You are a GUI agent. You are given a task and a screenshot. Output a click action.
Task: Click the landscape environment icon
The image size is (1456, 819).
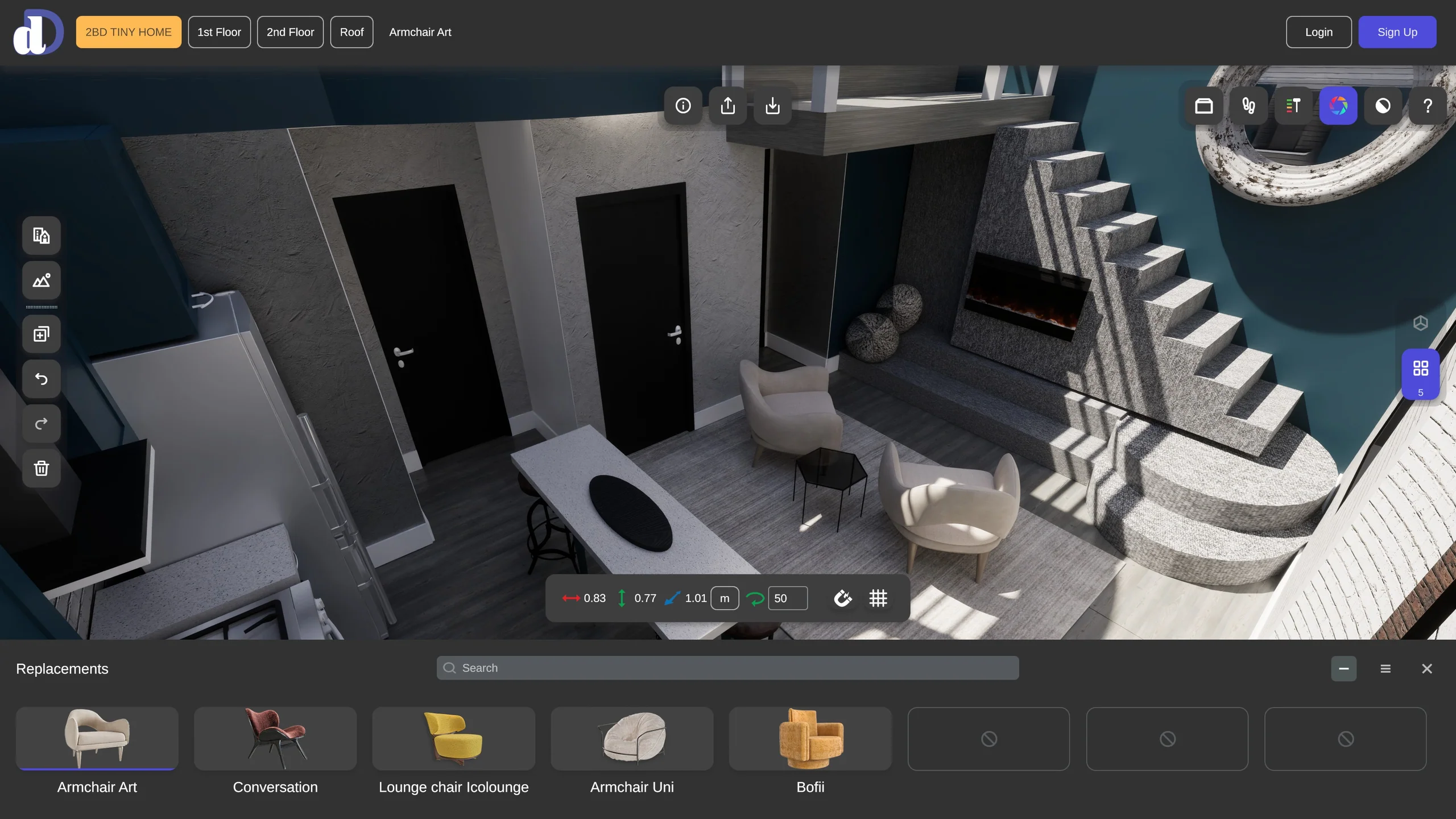[x=42, y=280]
